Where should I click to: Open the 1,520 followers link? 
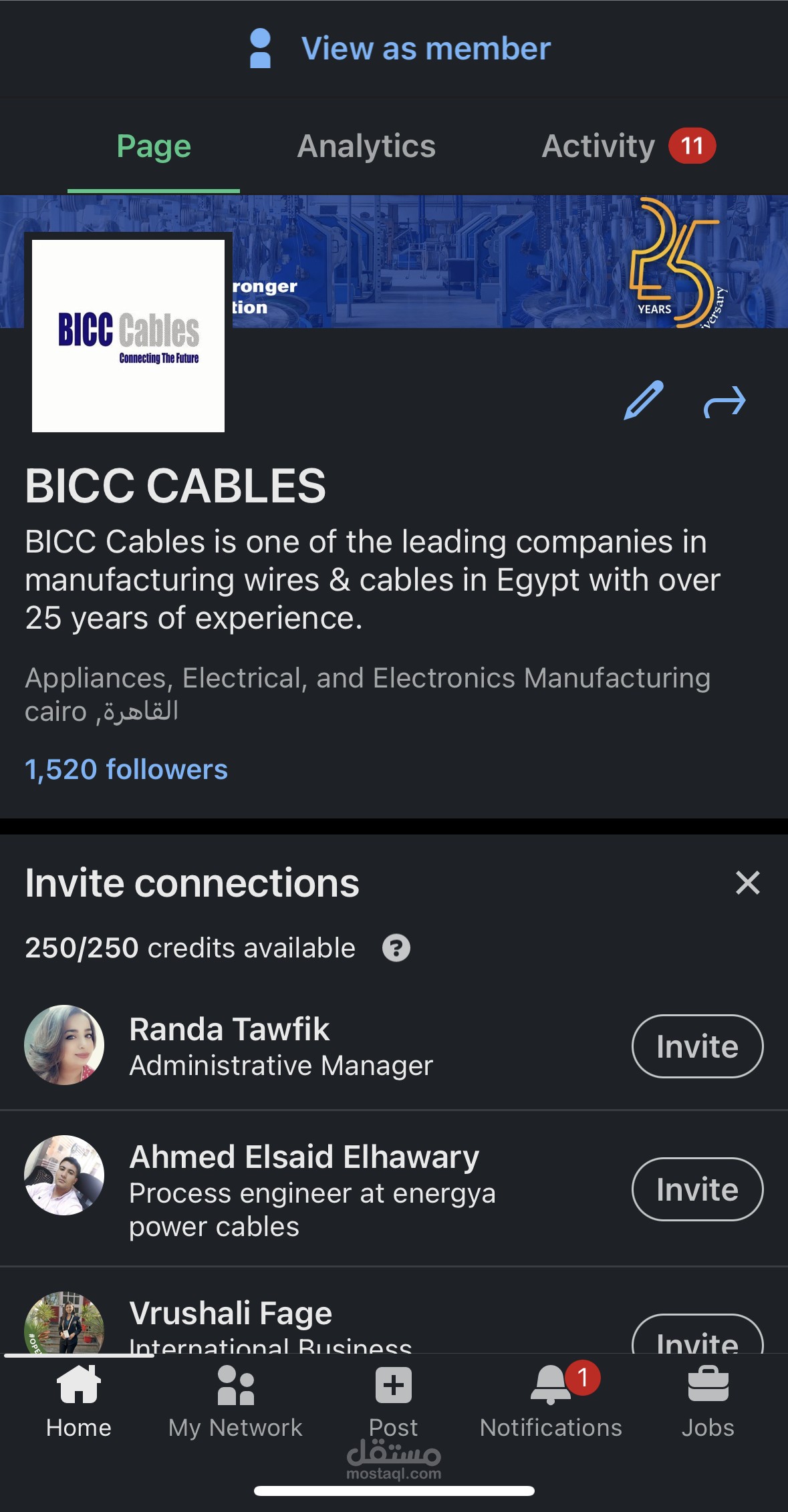tap(126, 769)
